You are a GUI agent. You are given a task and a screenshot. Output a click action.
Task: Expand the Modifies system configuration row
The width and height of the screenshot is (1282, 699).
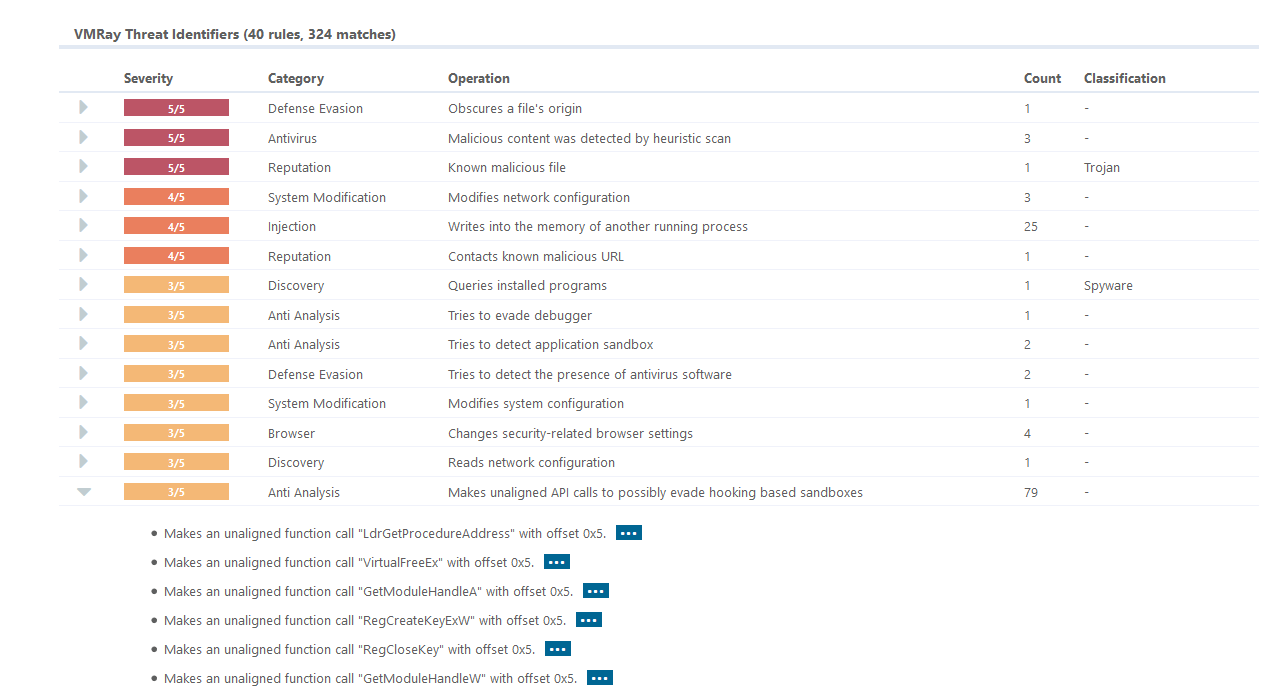[83, 402]
